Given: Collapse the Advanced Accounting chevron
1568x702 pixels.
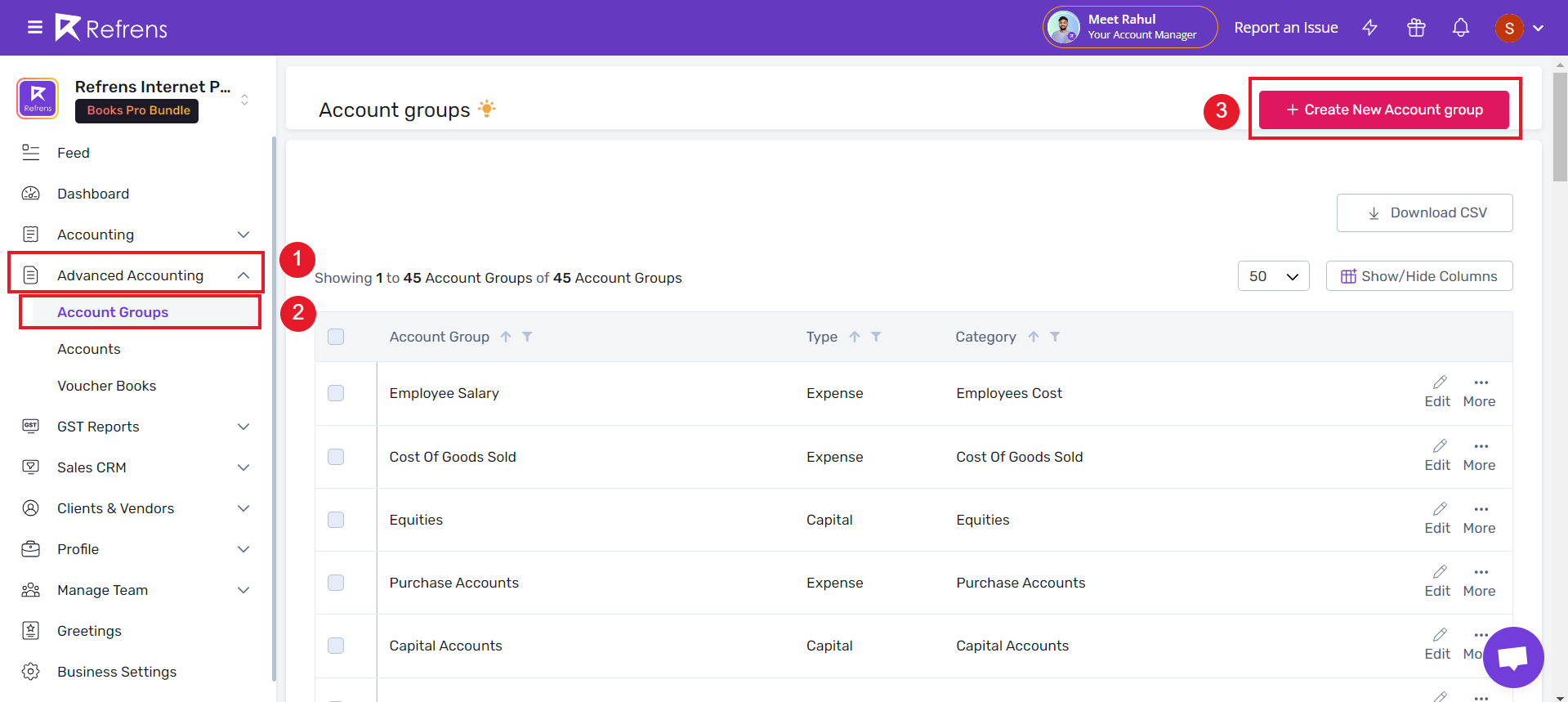Looking at the screenshot, I should [x=243, y=275].
